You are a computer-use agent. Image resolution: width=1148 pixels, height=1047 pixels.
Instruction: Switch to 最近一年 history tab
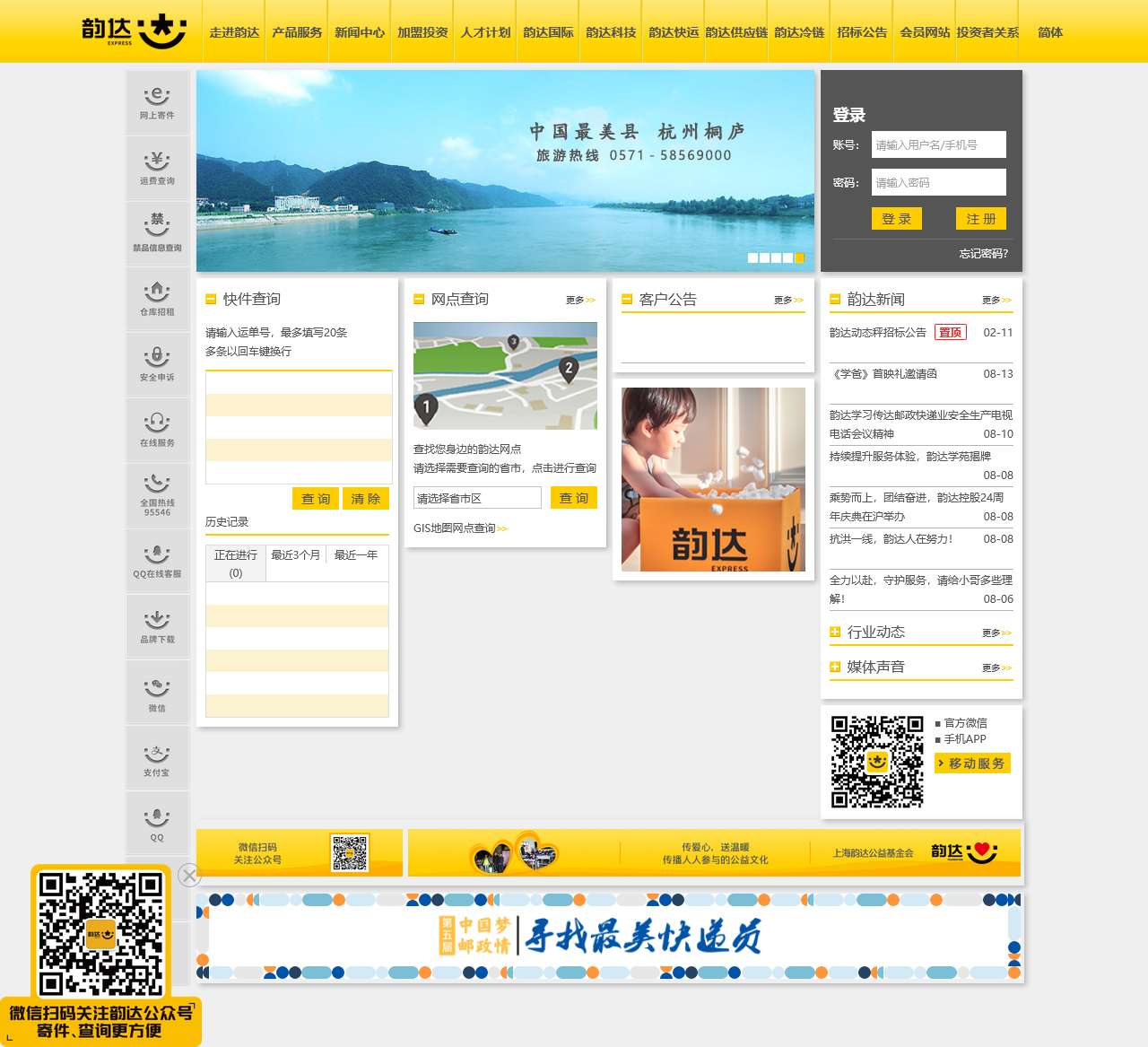356,555
